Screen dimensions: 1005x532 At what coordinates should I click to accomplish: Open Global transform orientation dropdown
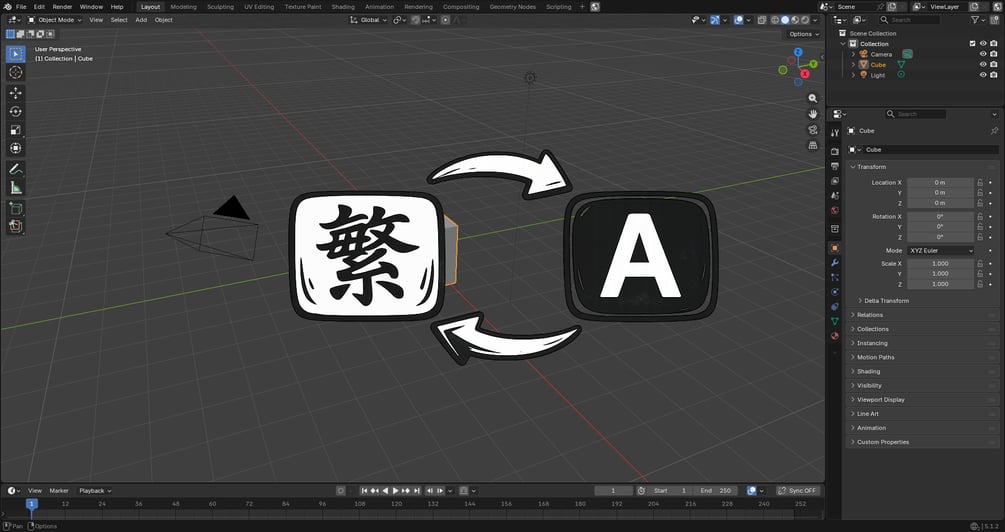click(369, 20)
